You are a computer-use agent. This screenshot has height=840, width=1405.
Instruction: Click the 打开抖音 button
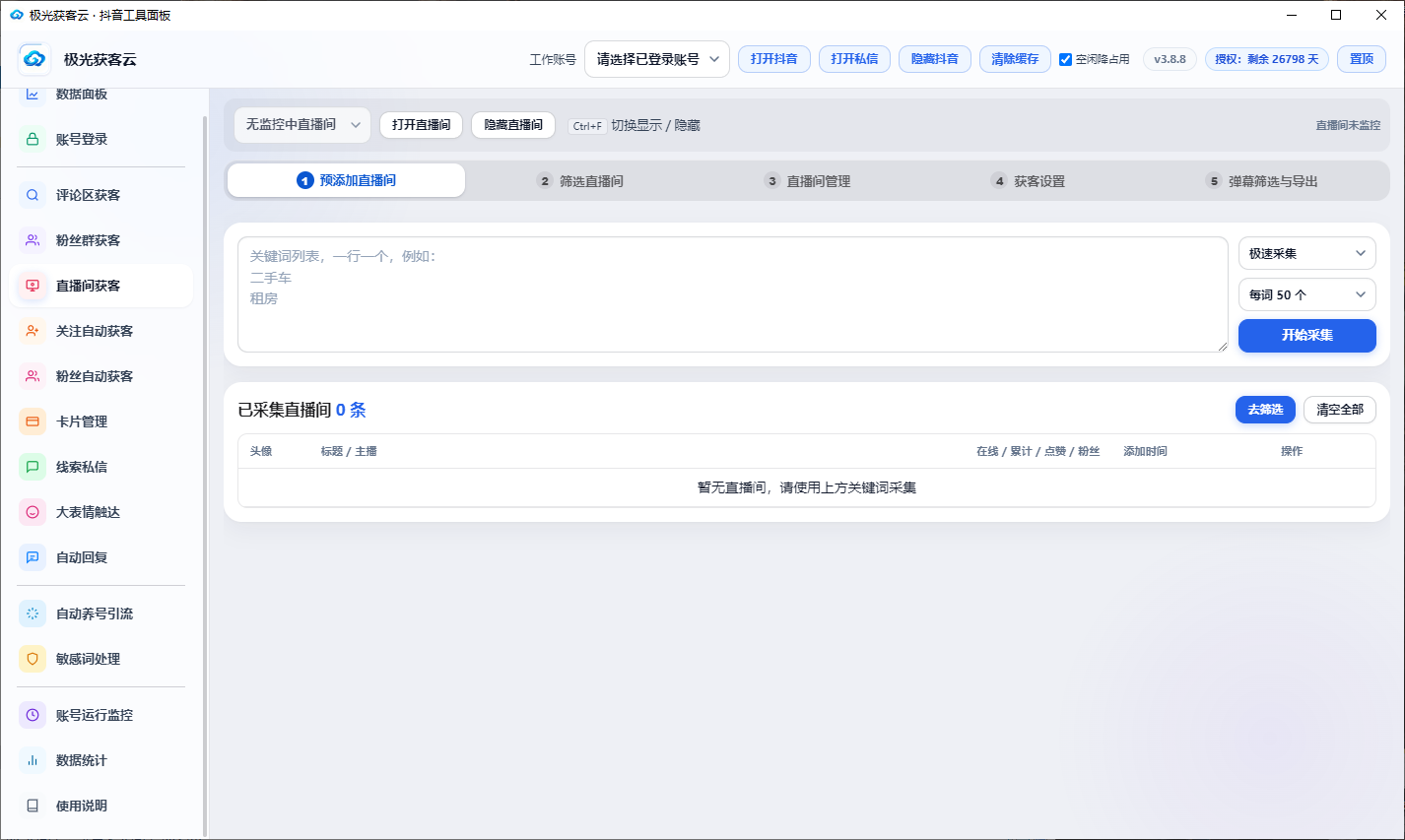click(x=774, y=59)
